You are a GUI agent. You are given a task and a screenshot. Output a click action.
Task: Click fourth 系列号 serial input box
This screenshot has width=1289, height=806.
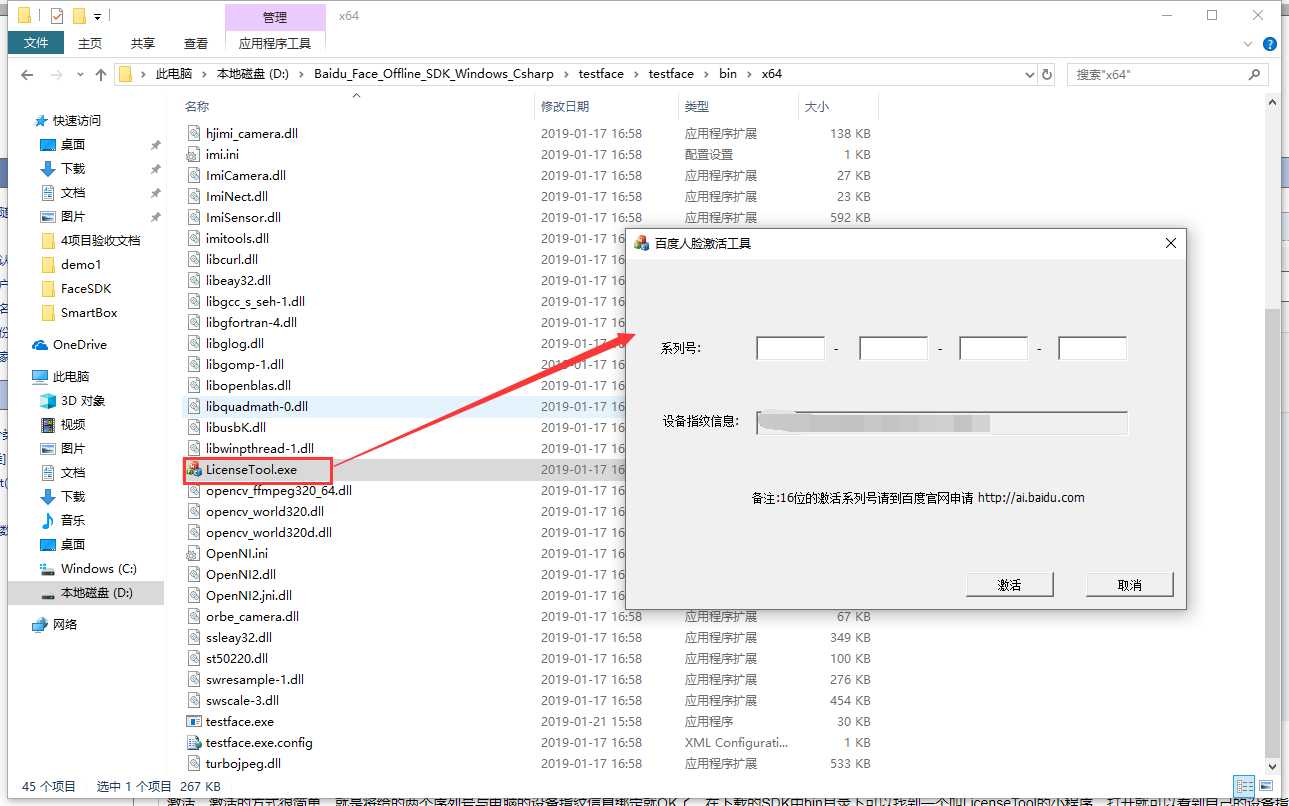point(1093,348)
